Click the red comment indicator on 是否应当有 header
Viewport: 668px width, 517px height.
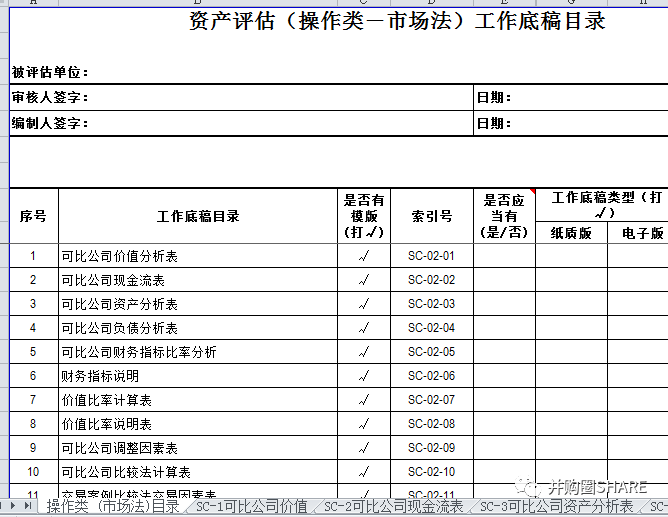[532, 191]
